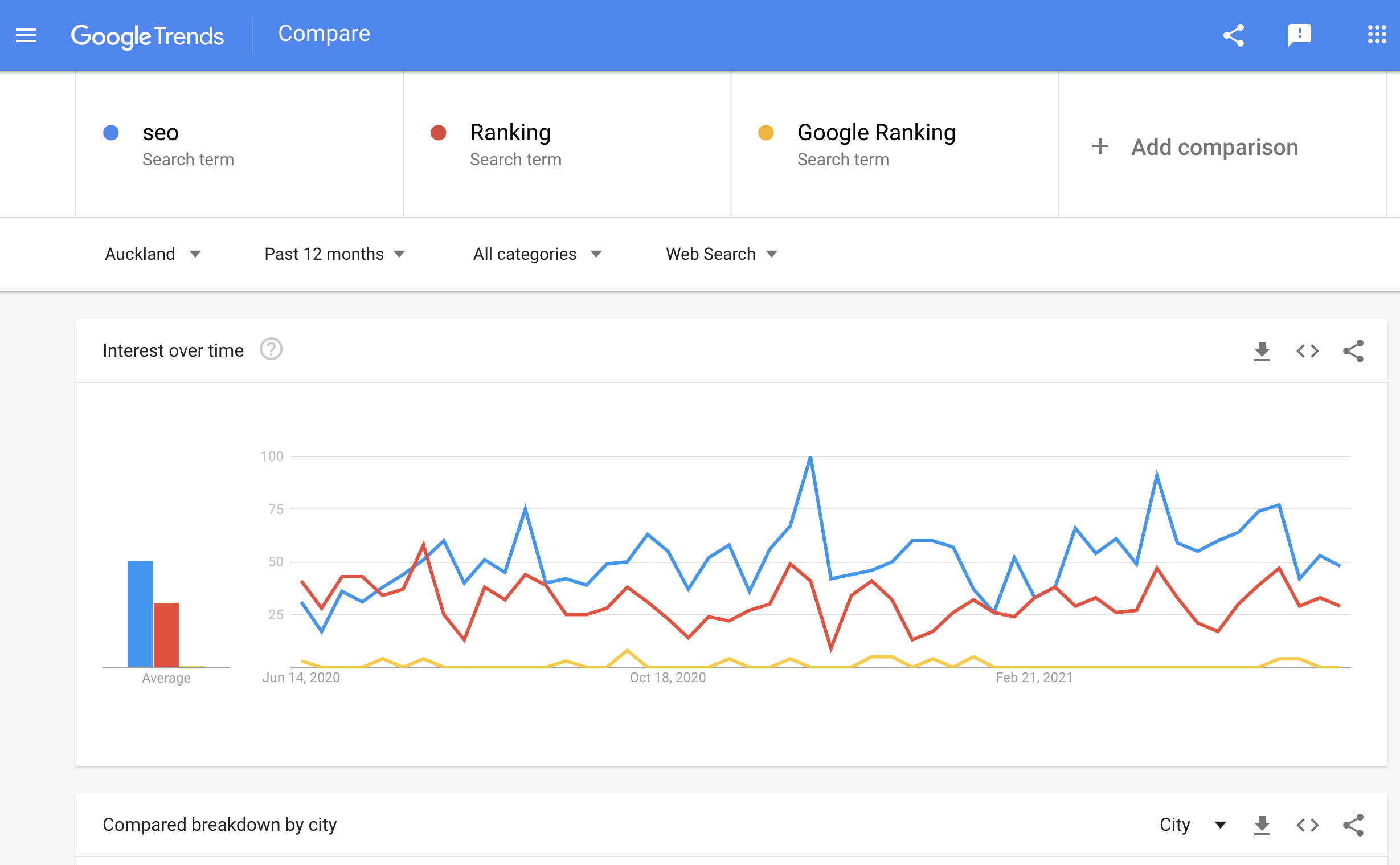Open the Past 12 months time dropdown
The image size is (1400, 865).
pos(335,254)
